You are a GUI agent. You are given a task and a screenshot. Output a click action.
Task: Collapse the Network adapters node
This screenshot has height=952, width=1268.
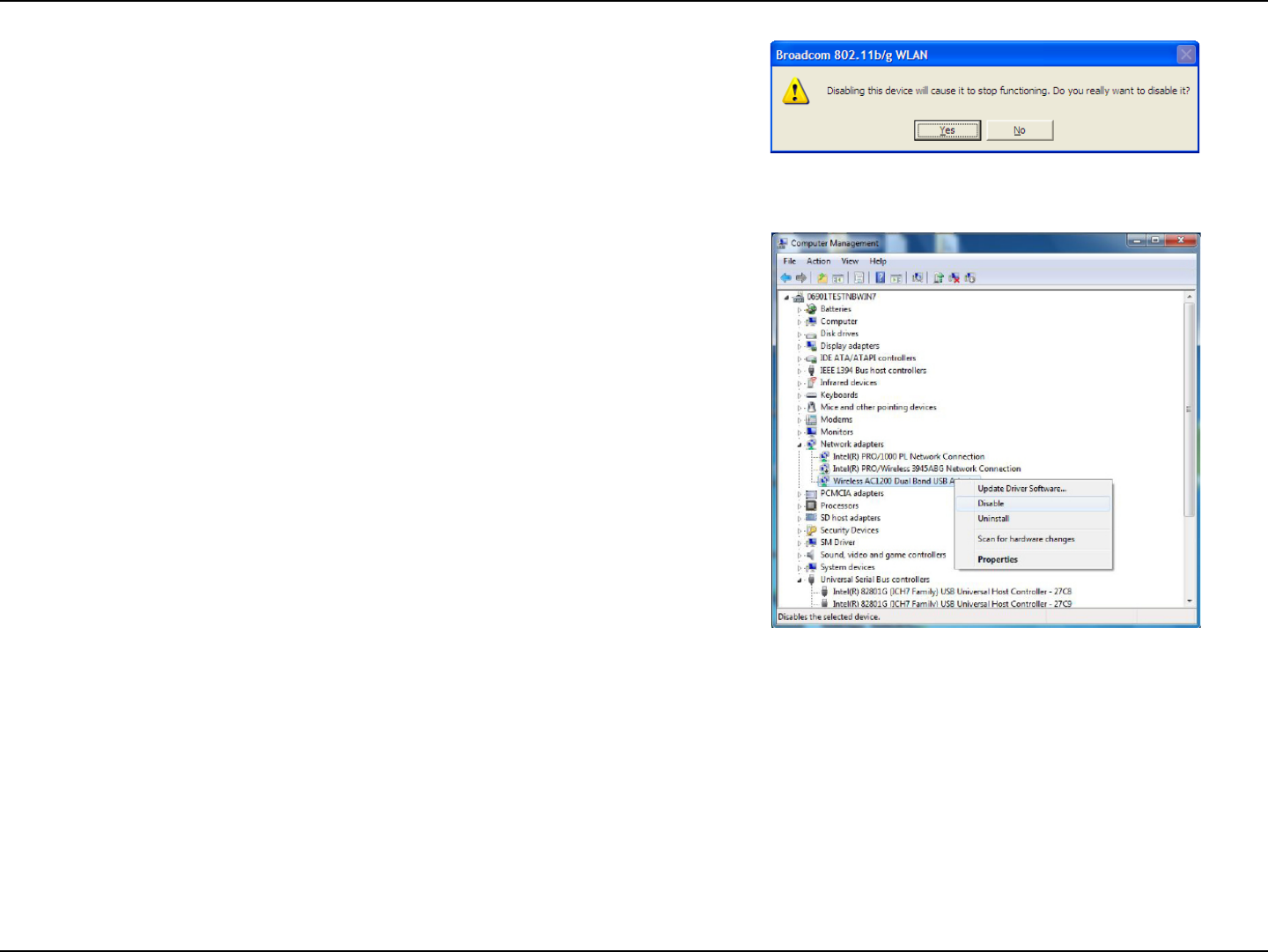coord(800,445)
